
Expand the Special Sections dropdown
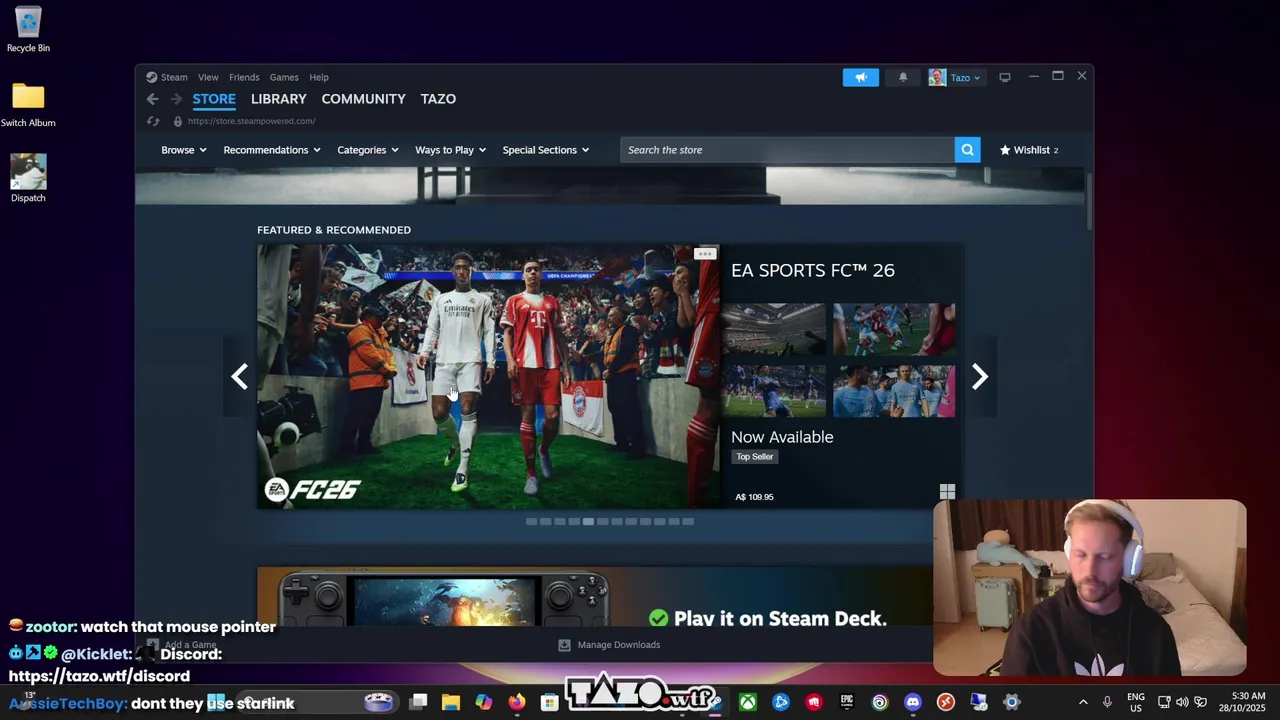[x=546, y=150]
